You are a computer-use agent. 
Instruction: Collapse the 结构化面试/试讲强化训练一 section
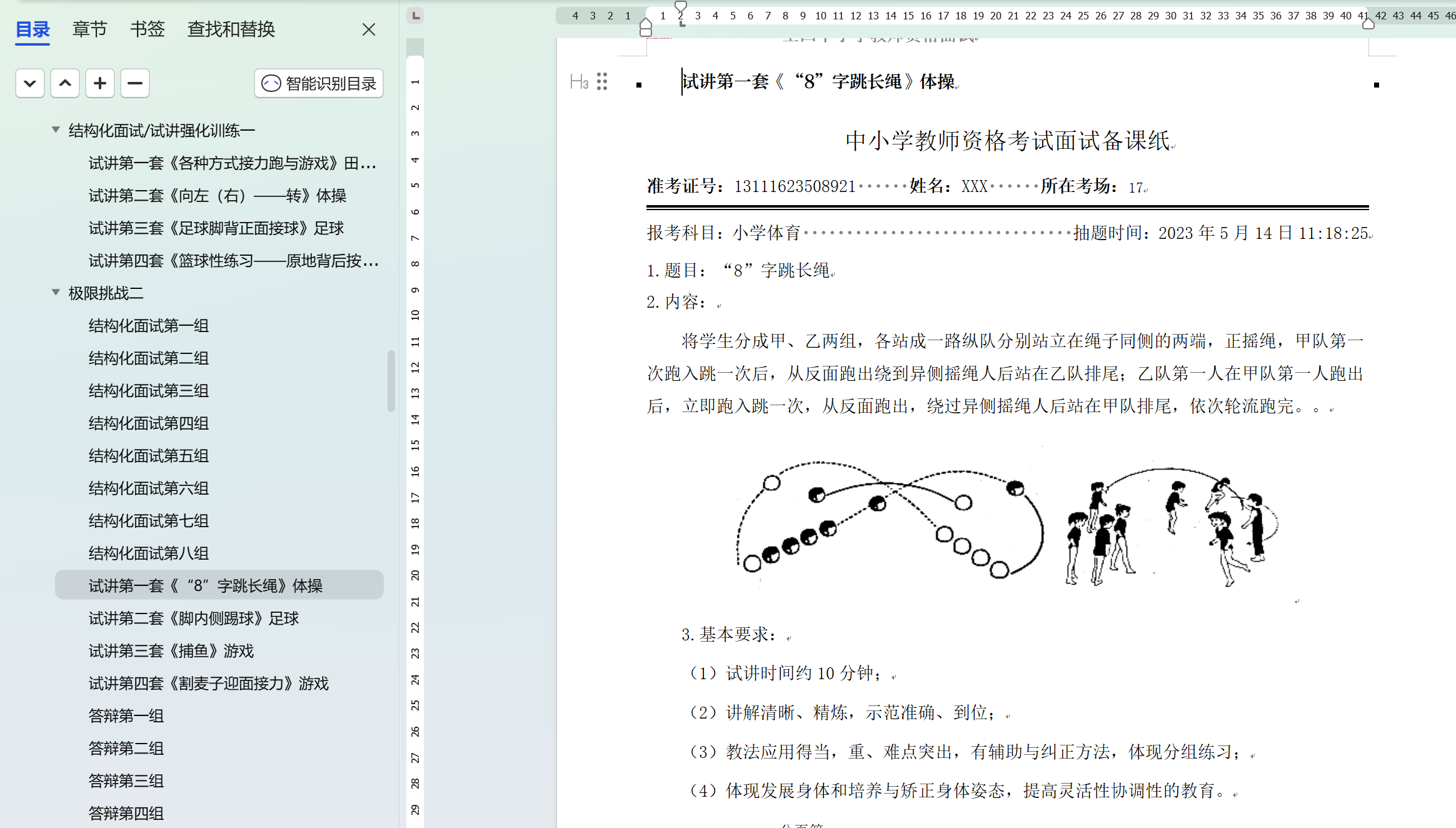(56, 129)
